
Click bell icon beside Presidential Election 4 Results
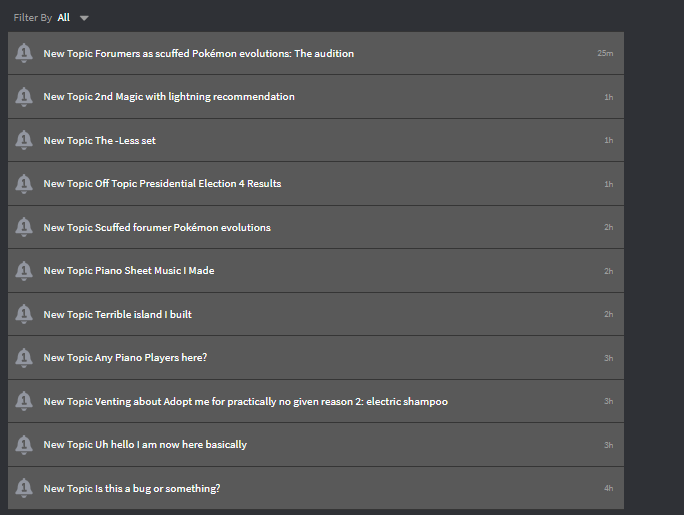pyautogui.click(x=24, y=184)
